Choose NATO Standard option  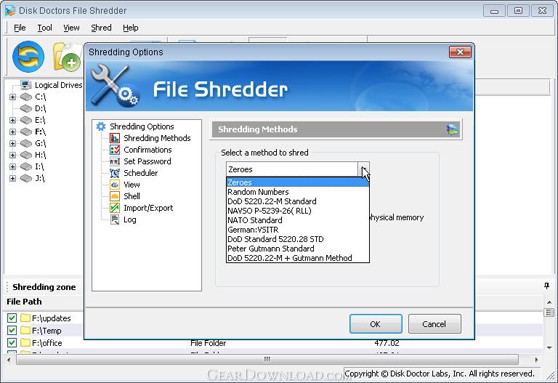[x=298, y=220]
